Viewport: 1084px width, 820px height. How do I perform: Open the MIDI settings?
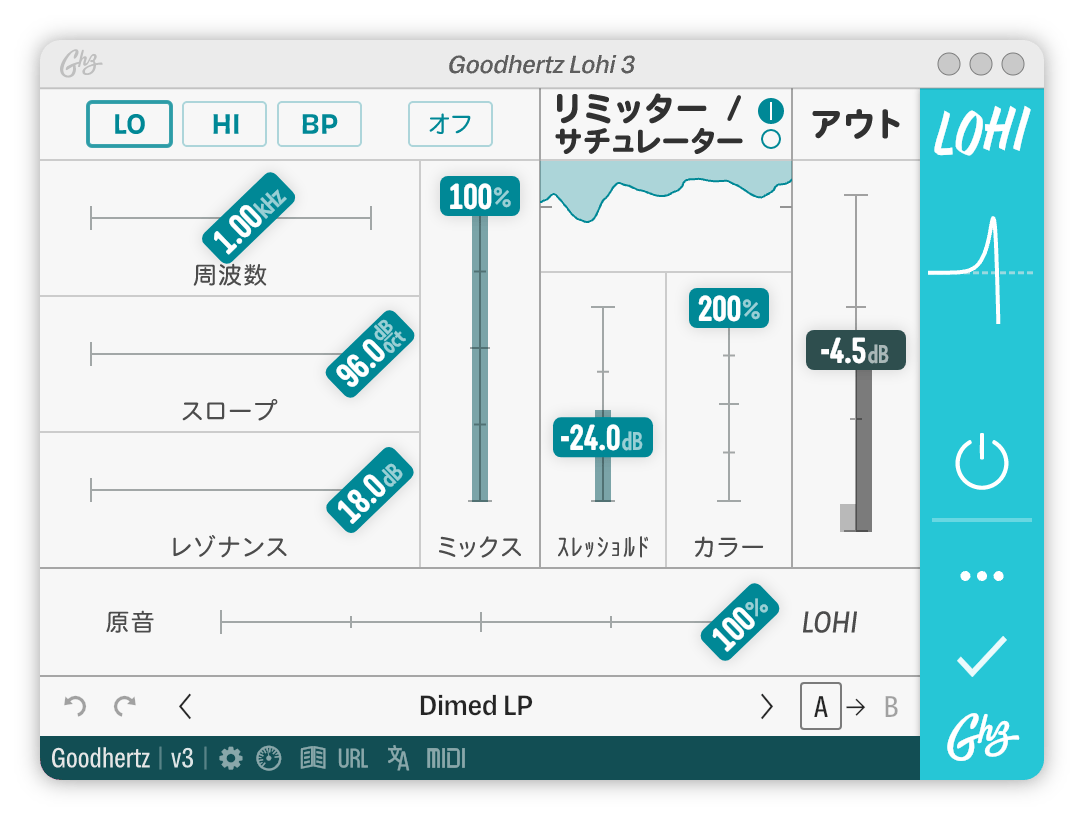click(446, 758)
